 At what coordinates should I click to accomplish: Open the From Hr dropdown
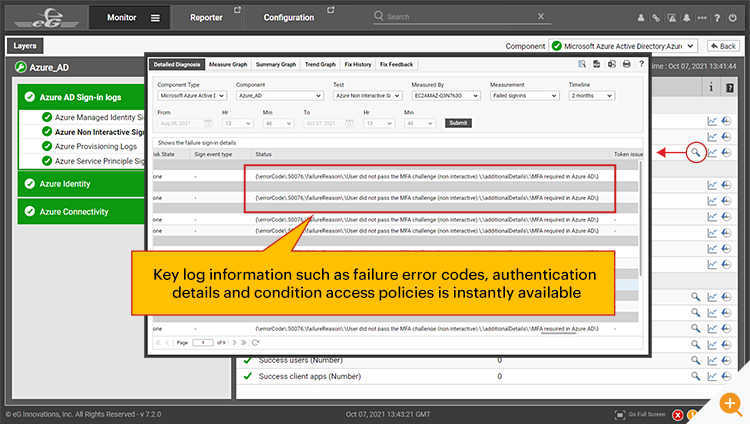pyautogui.click(x=237, y=123)
